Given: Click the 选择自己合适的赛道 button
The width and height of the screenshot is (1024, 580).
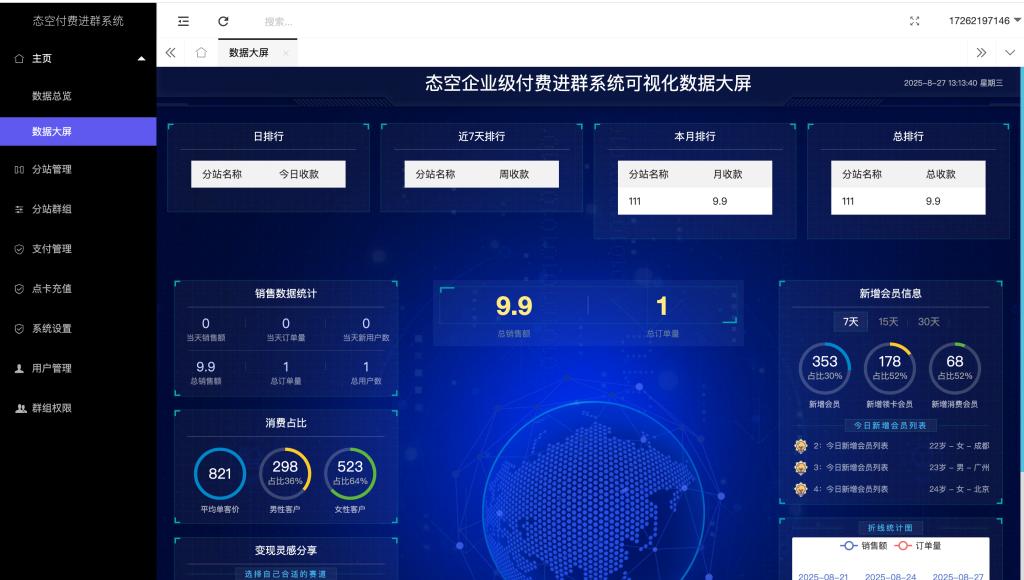Looking at the screenshot, I should pyautogui.click(x=286, y=574).
